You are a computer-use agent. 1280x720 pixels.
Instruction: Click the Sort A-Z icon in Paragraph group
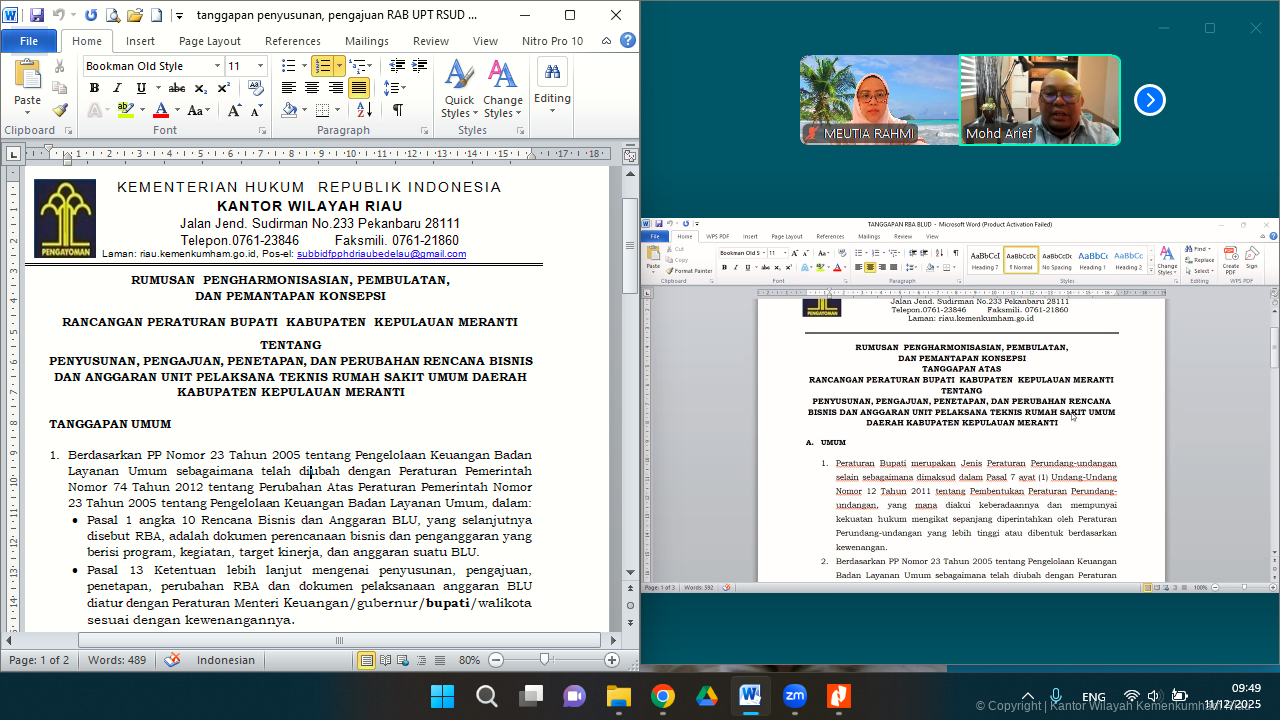361,110
